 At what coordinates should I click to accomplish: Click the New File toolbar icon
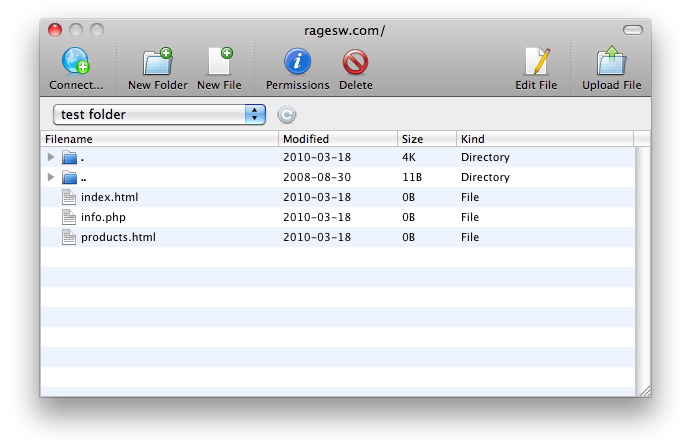coord(219,63)
